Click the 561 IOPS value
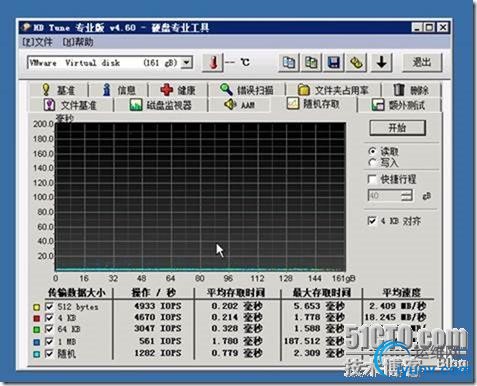Image resolution: width=477 pixels, height=386 pixels. 160,341
